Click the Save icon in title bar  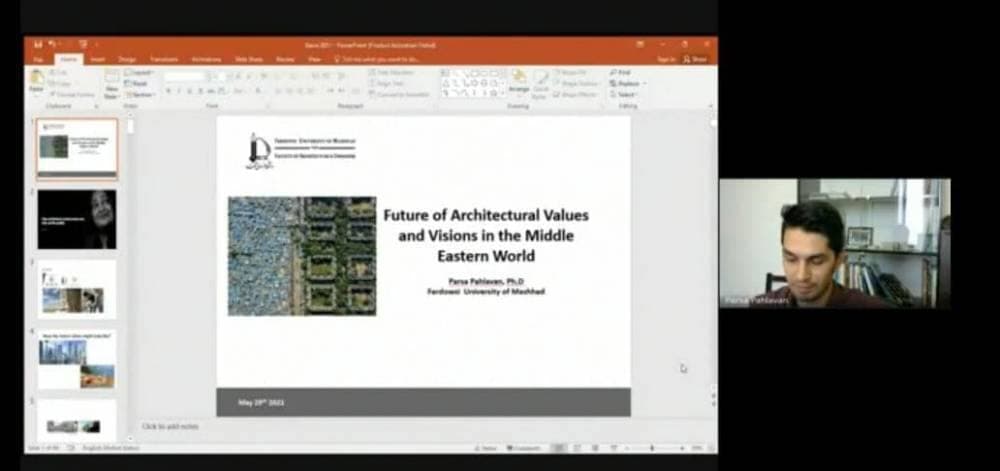[38, 44]
